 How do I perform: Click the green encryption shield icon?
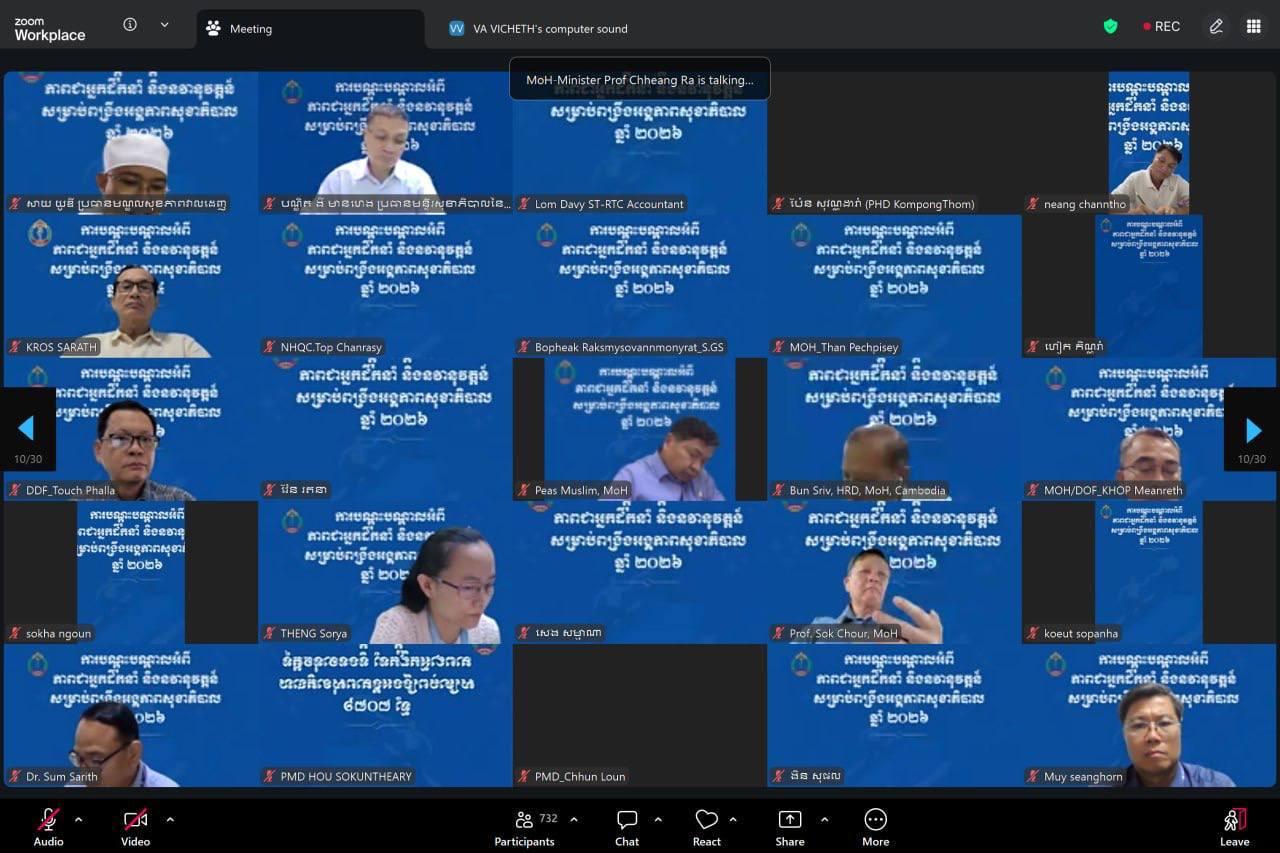tap(1110, 27)
